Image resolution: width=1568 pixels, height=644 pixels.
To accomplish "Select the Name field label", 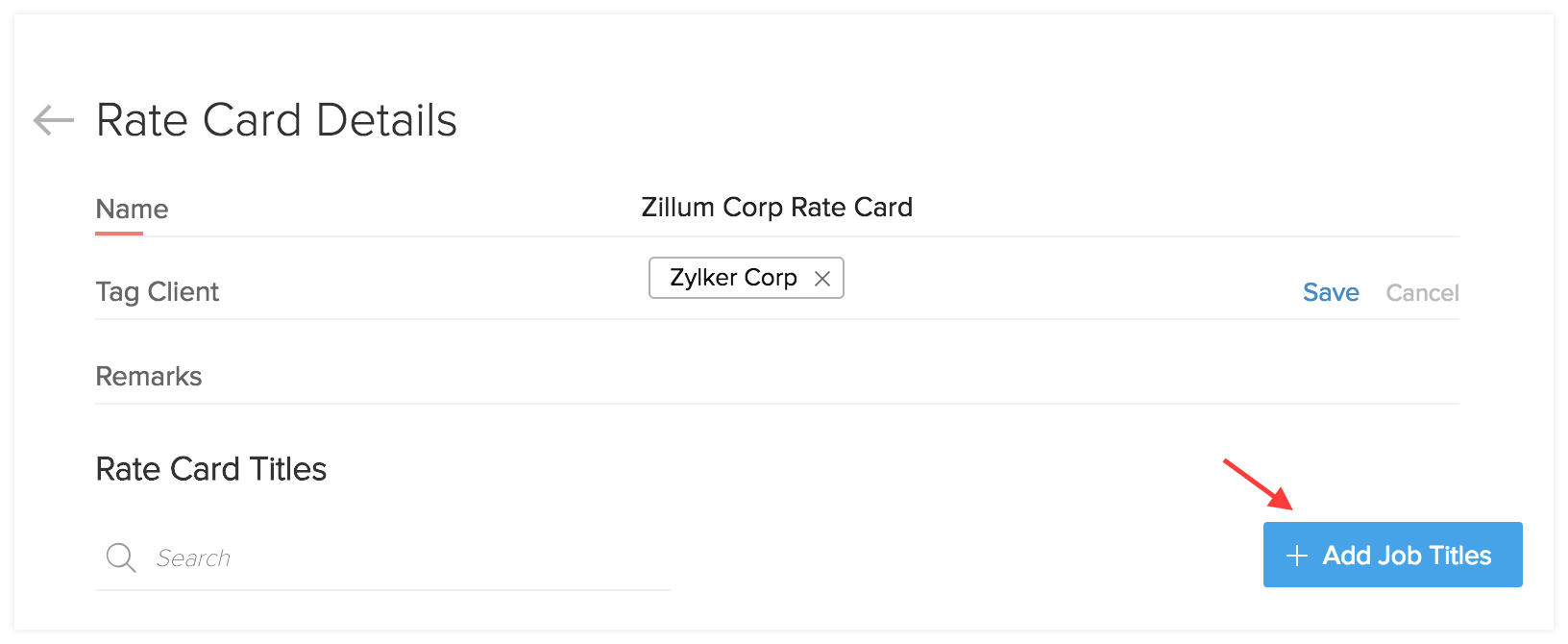I will coord(132,210).
